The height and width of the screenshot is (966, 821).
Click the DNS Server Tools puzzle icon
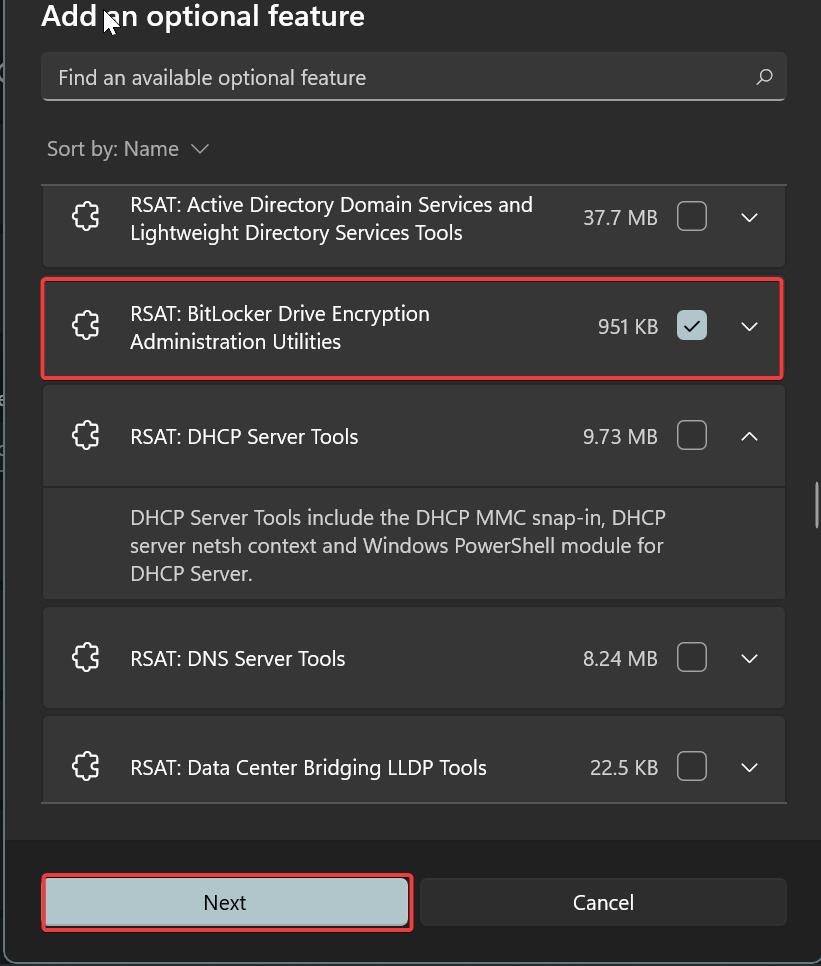(x=86, y=658)
